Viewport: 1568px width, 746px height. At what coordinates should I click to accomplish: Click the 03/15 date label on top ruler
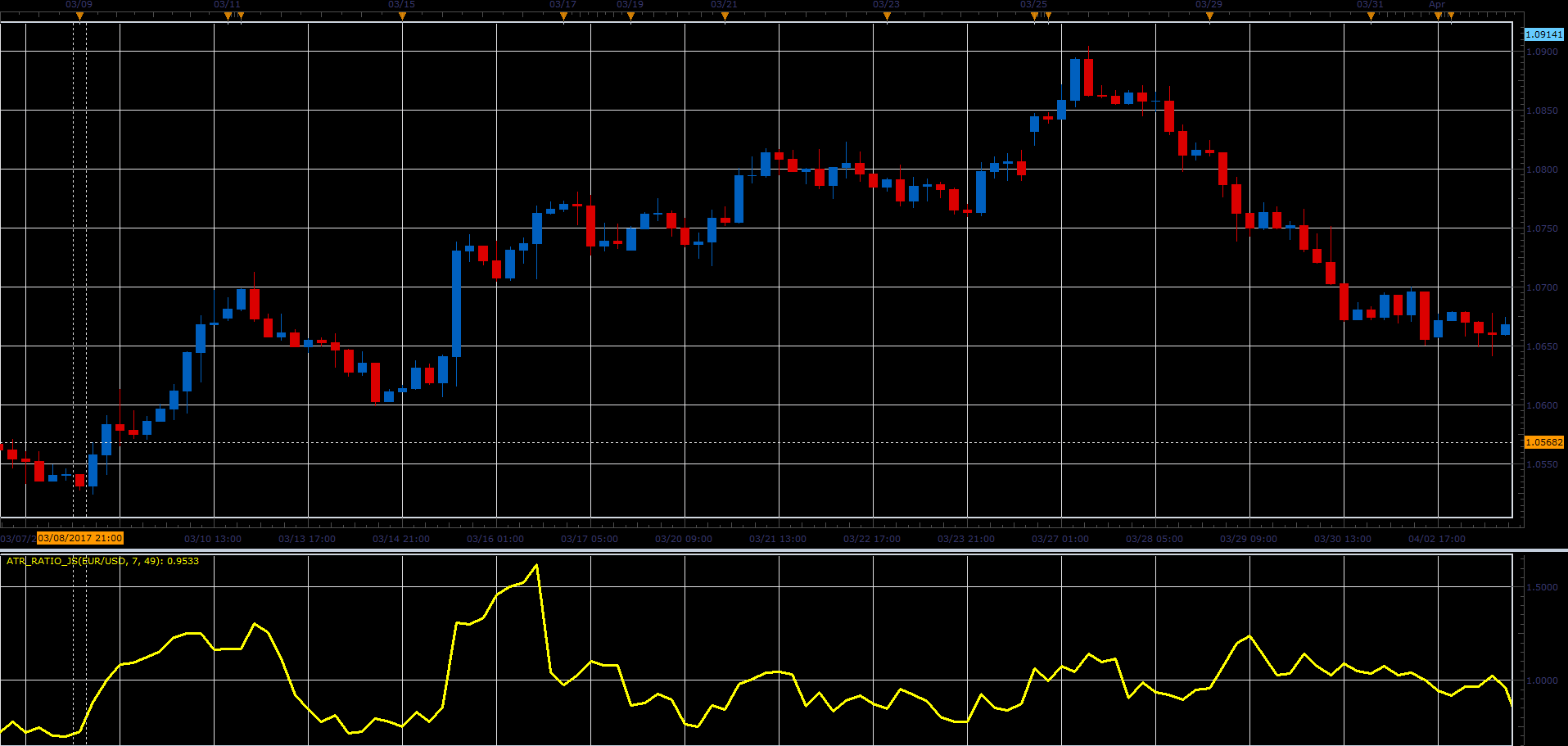[x=401, y=5]
